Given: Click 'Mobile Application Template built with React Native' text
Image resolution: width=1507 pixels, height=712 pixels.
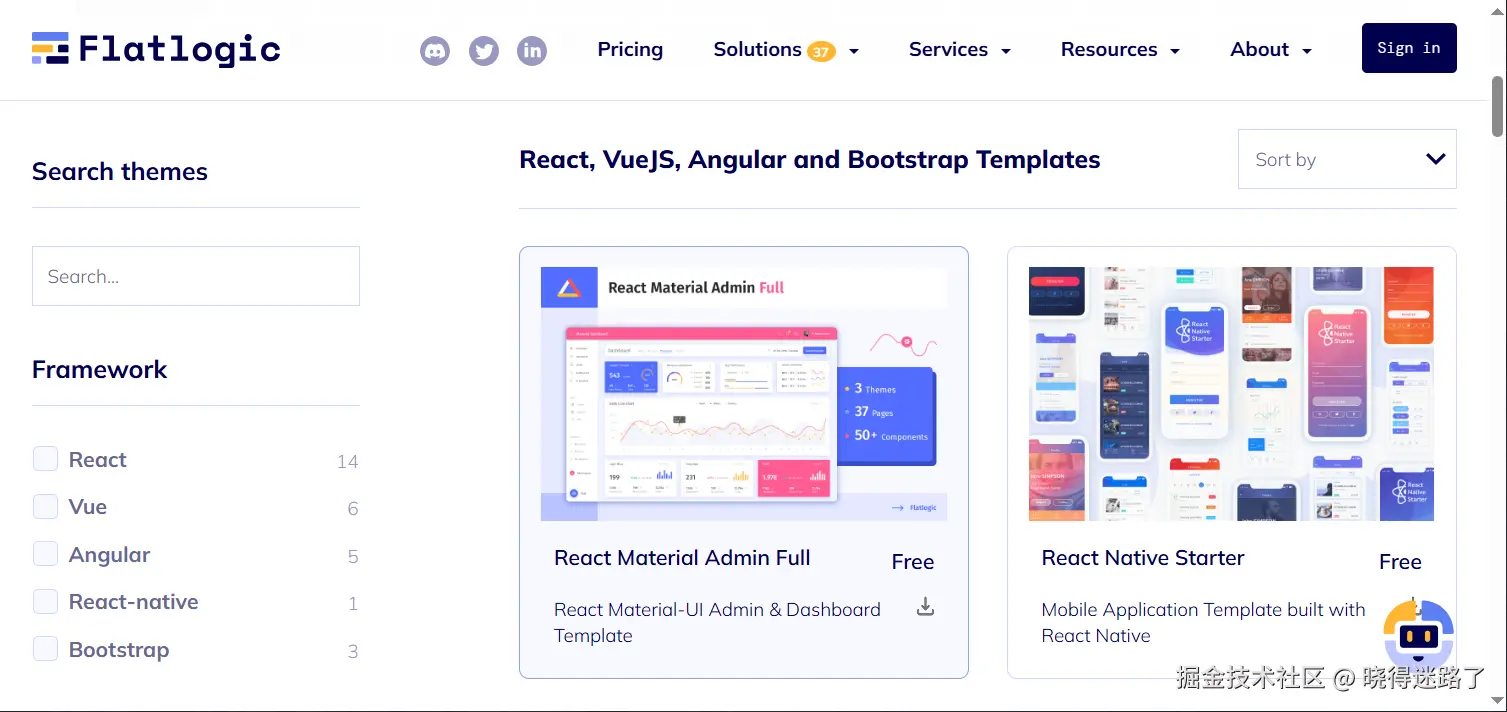Looking at the screenshot, I should coord(1203,622).
